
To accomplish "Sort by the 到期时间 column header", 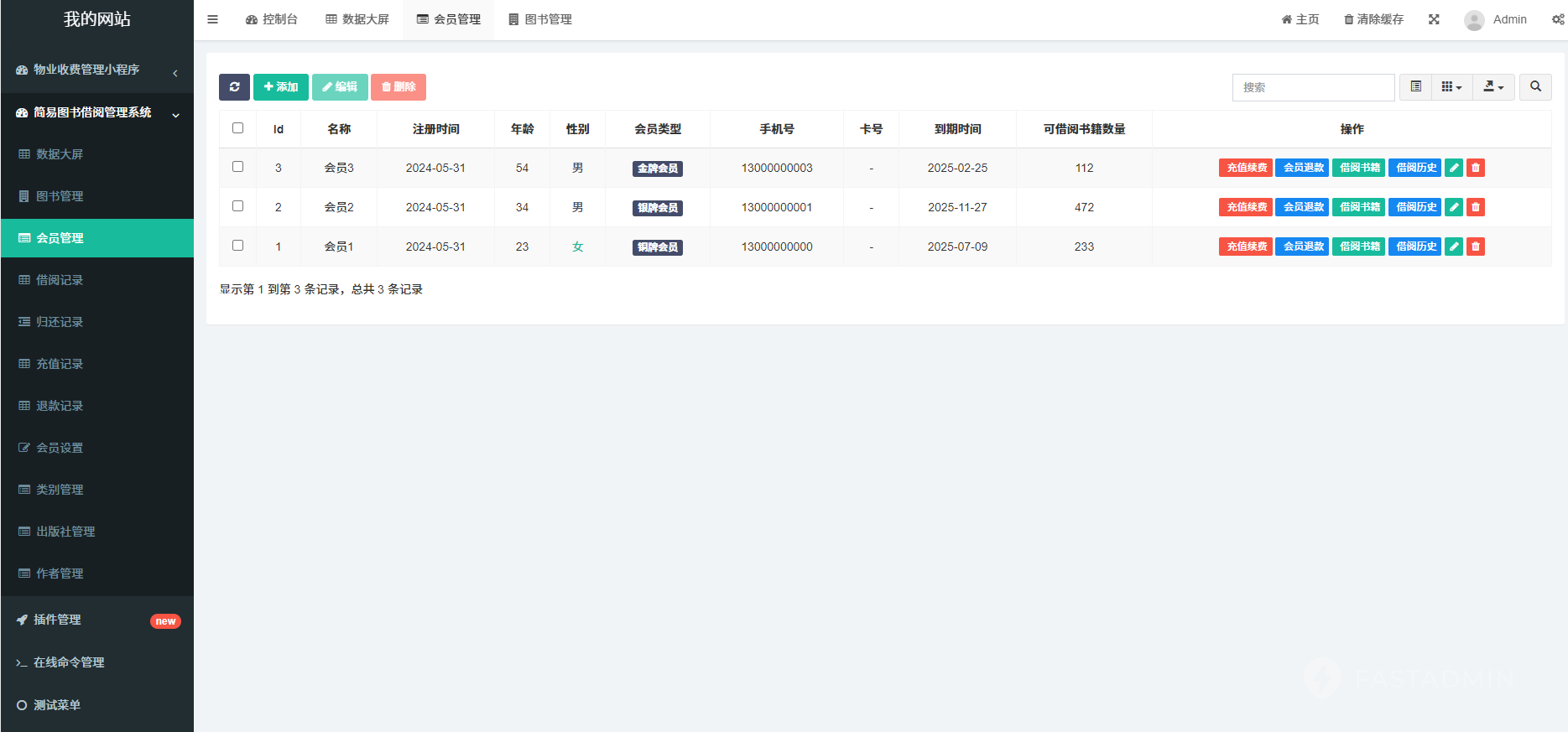I will pos(957,129).
